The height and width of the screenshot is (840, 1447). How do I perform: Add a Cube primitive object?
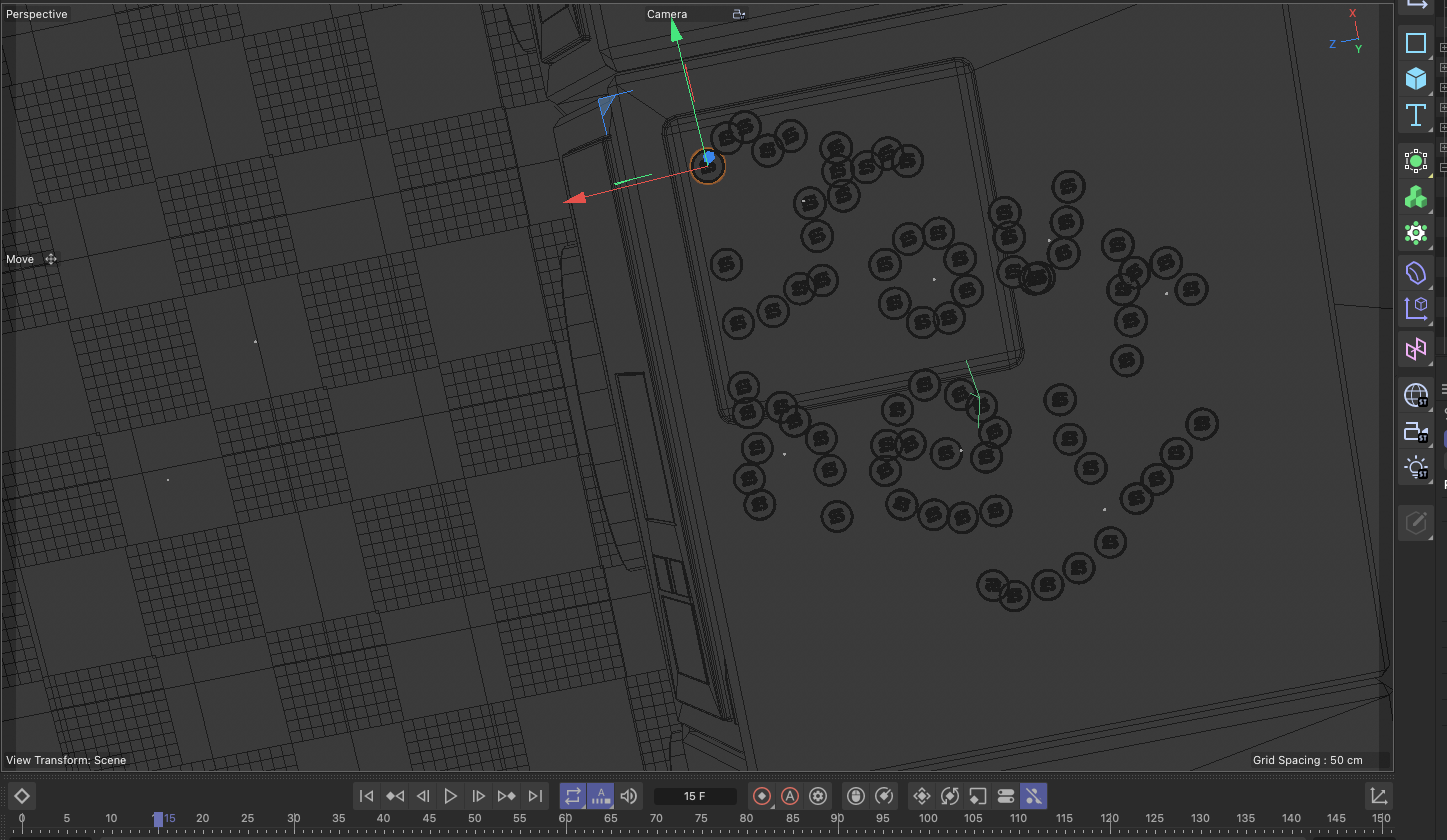coord(1416,78)
